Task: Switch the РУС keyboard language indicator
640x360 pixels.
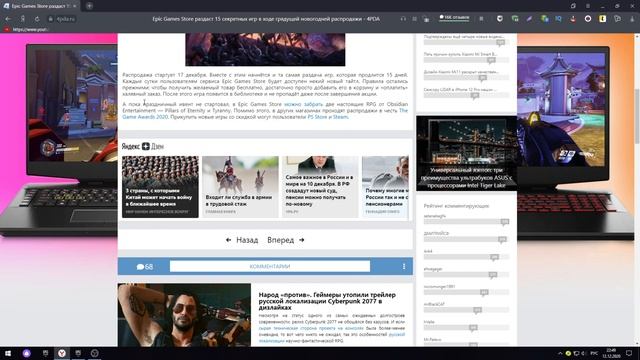Action: 594,353
